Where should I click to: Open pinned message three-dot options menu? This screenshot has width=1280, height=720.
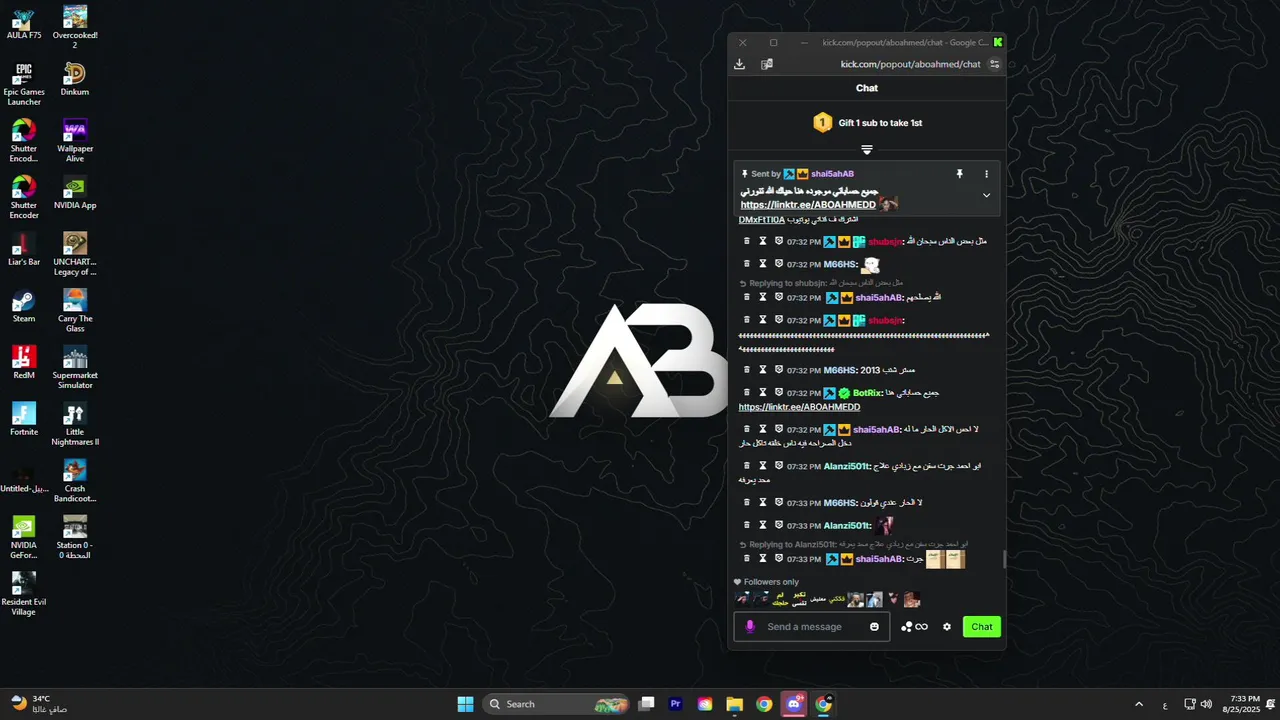point(986,174)
